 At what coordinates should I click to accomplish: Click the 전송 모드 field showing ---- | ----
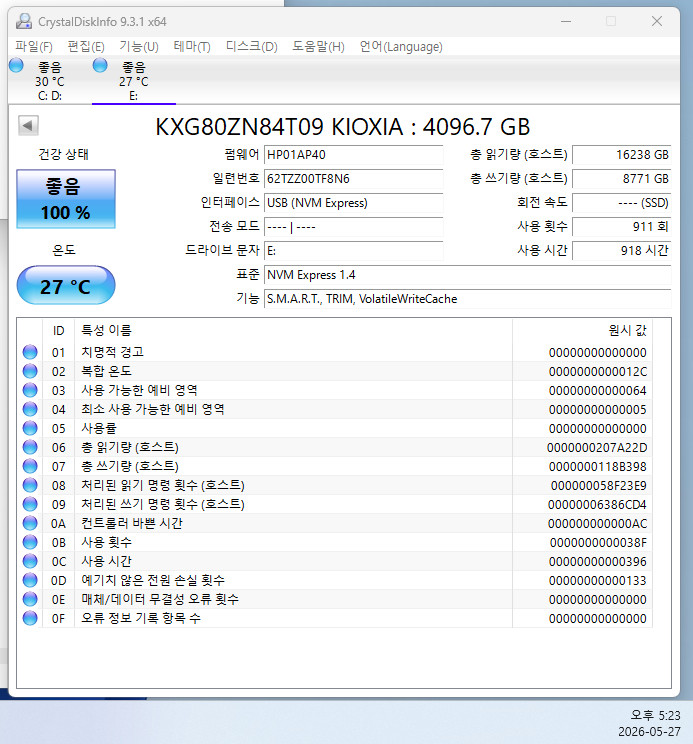pyautogui.click(x=354, y=227)
